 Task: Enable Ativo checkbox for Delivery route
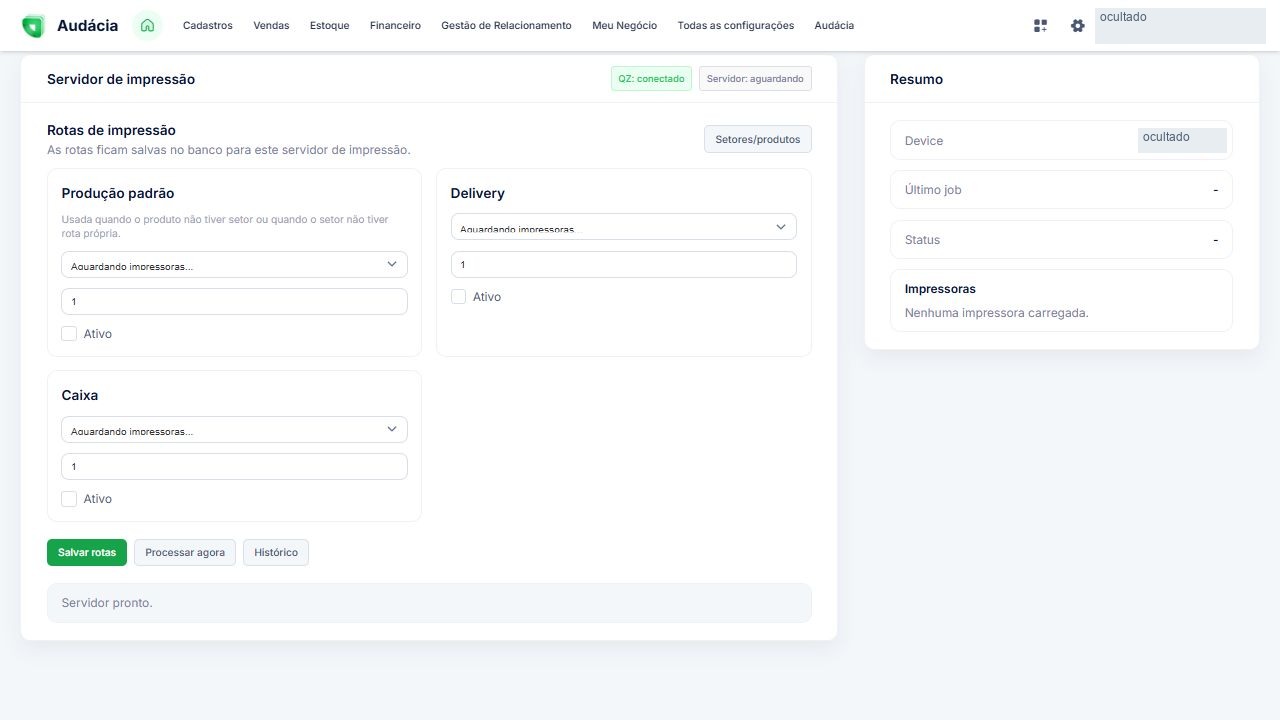click(x=458, y=297)
